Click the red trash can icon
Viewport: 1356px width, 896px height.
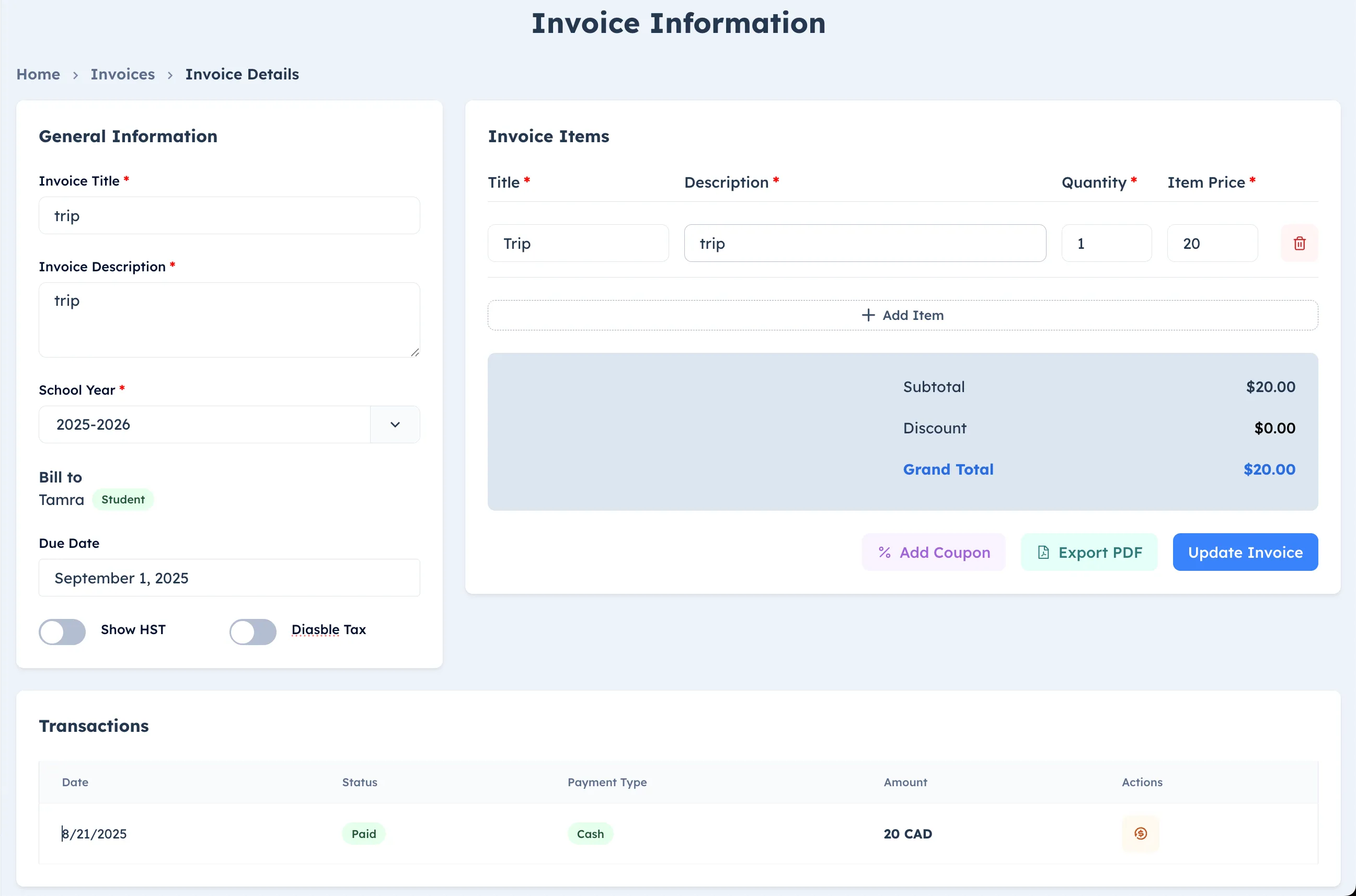click(x=1300, y=243)
